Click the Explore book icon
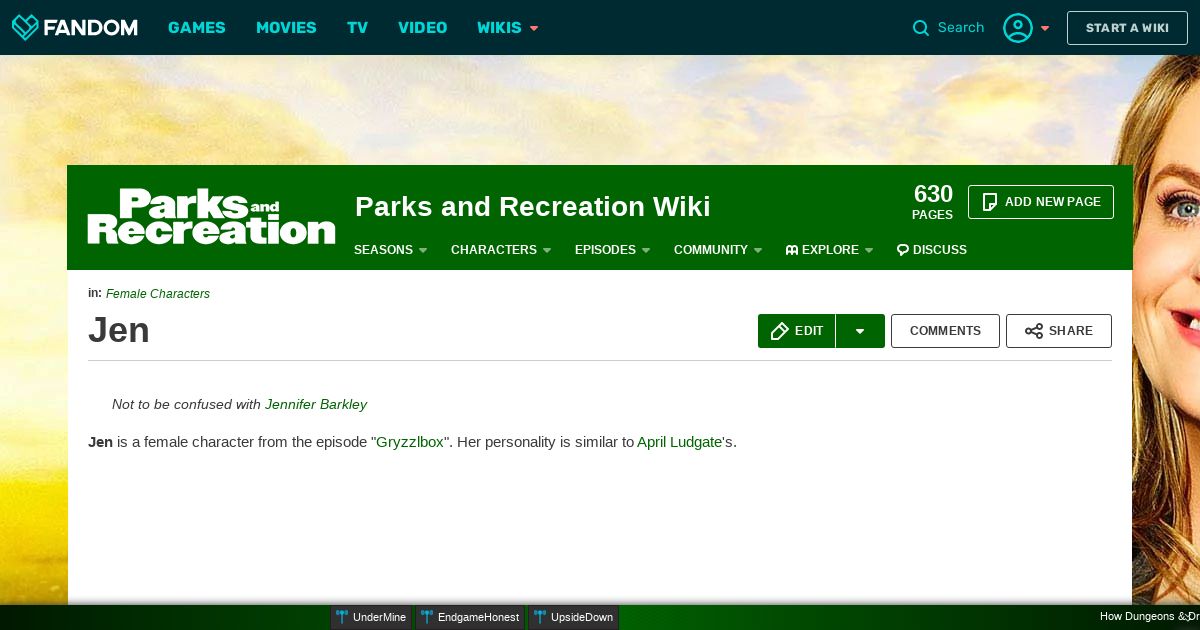 coord(791,250)
